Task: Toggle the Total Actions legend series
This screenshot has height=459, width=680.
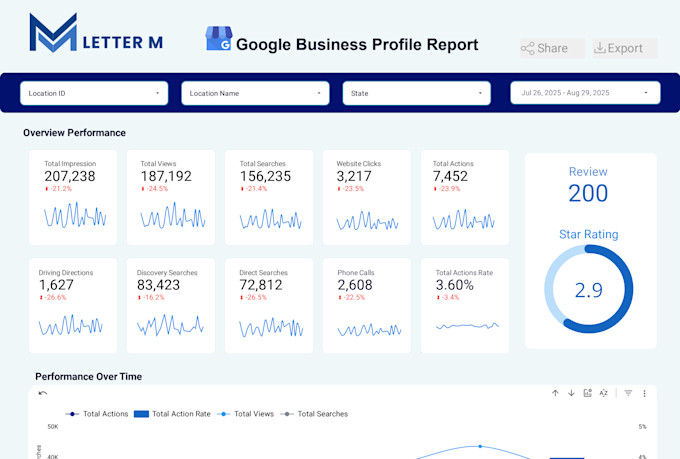Action: coord(97,414)
